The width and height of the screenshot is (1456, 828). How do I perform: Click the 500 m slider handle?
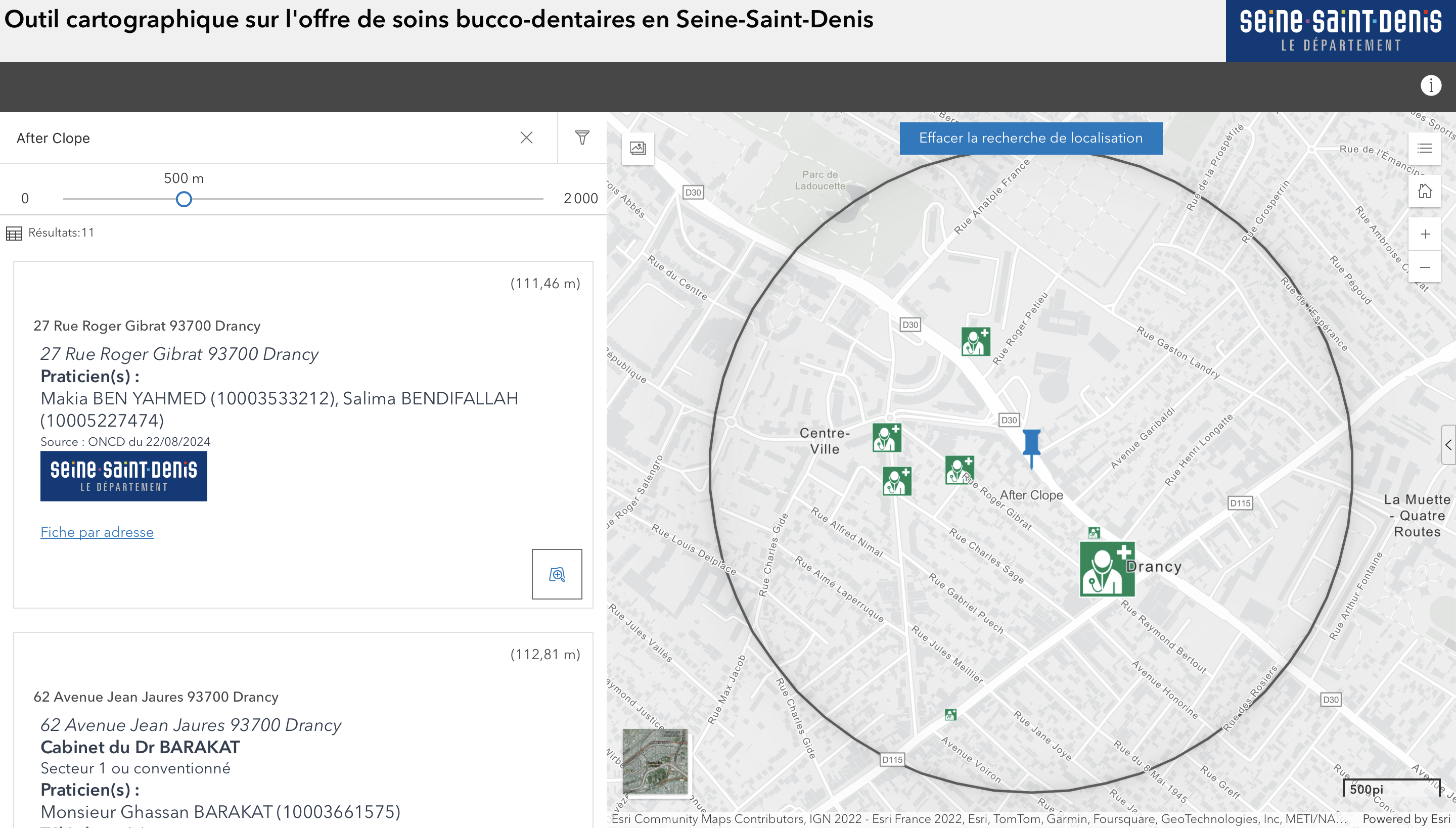click(184, 199)
